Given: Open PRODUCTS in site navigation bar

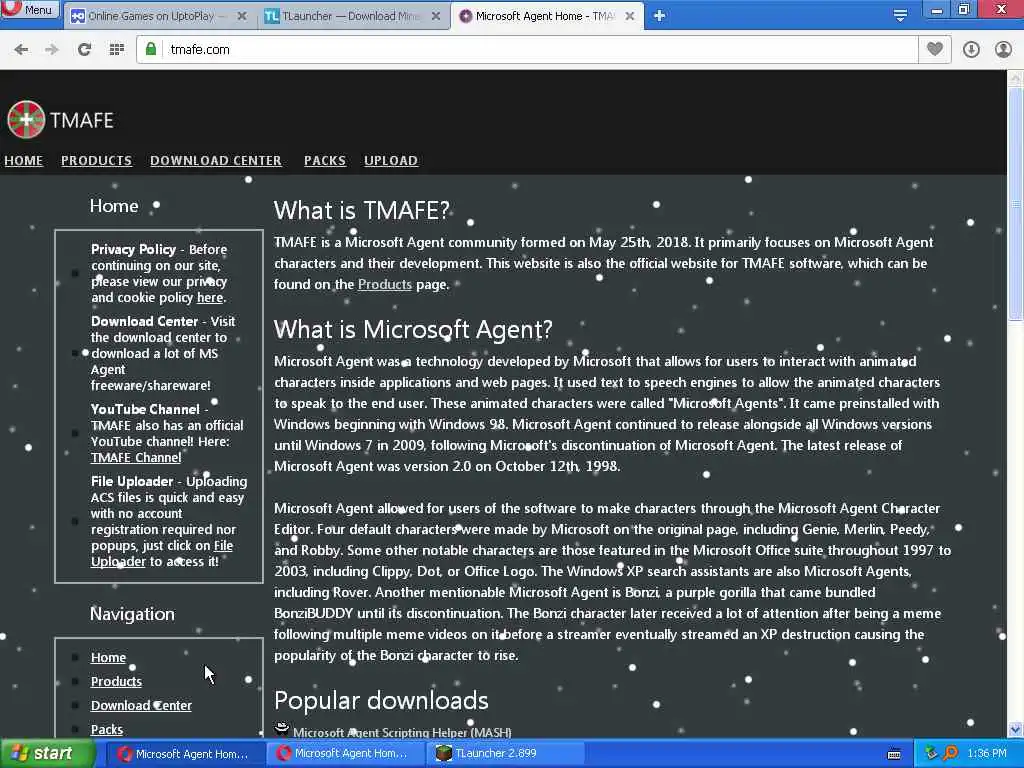Looking at the screenshot, I should pyautogui.click(x=97, y=161).
